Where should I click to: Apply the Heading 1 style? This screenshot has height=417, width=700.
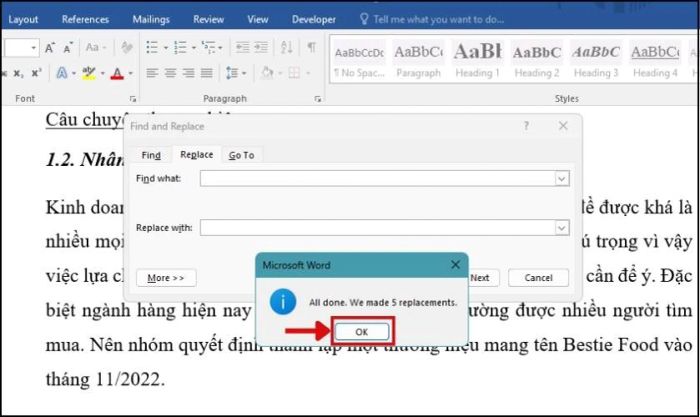[x=477, y=60]
